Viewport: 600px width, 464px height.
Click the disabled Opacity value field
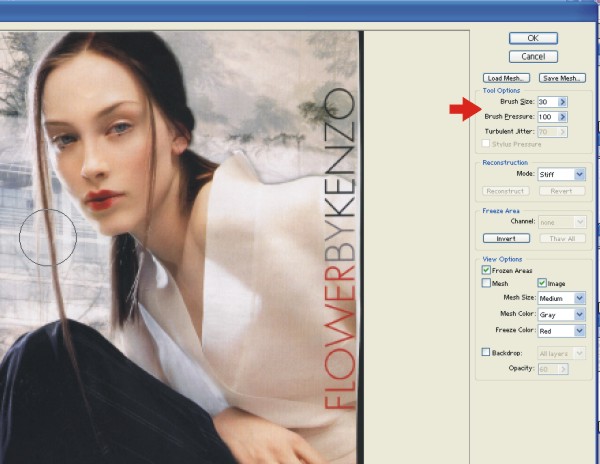[548, 369]
